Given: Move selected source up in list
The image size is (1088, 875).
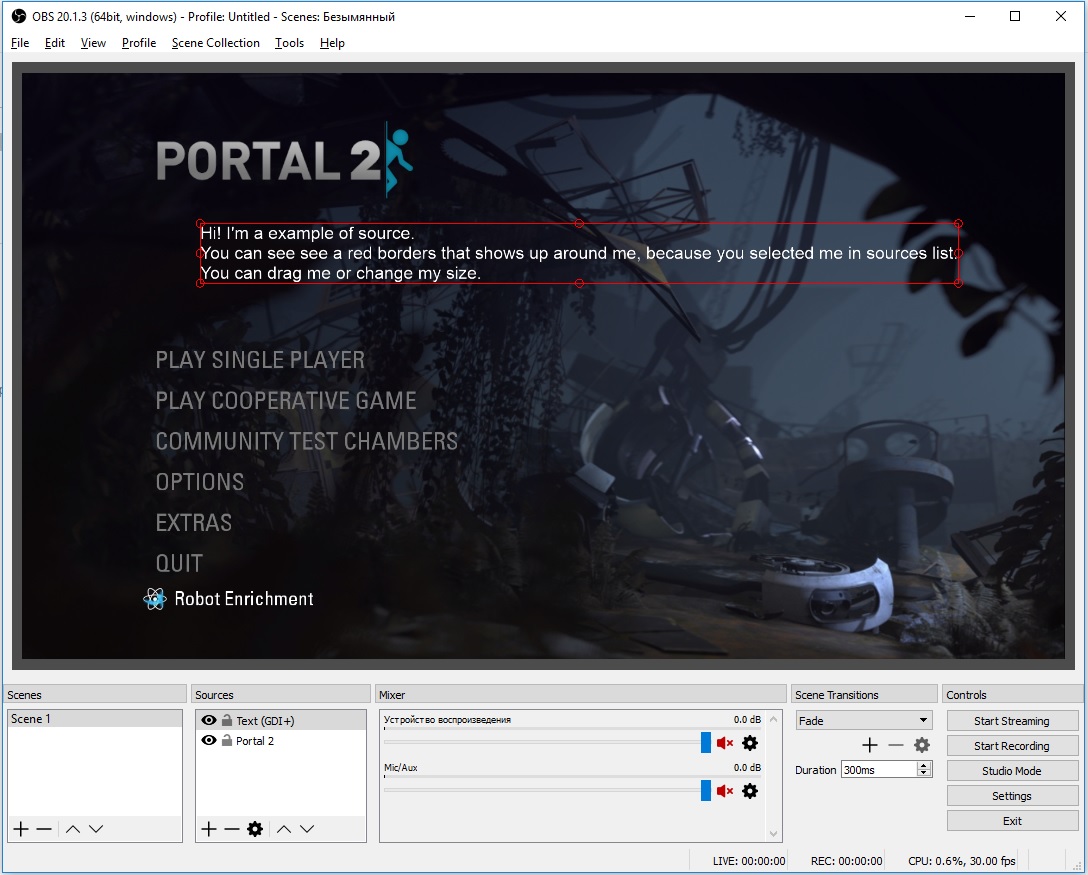Looking at the screenshot, I should coord(284,829).
